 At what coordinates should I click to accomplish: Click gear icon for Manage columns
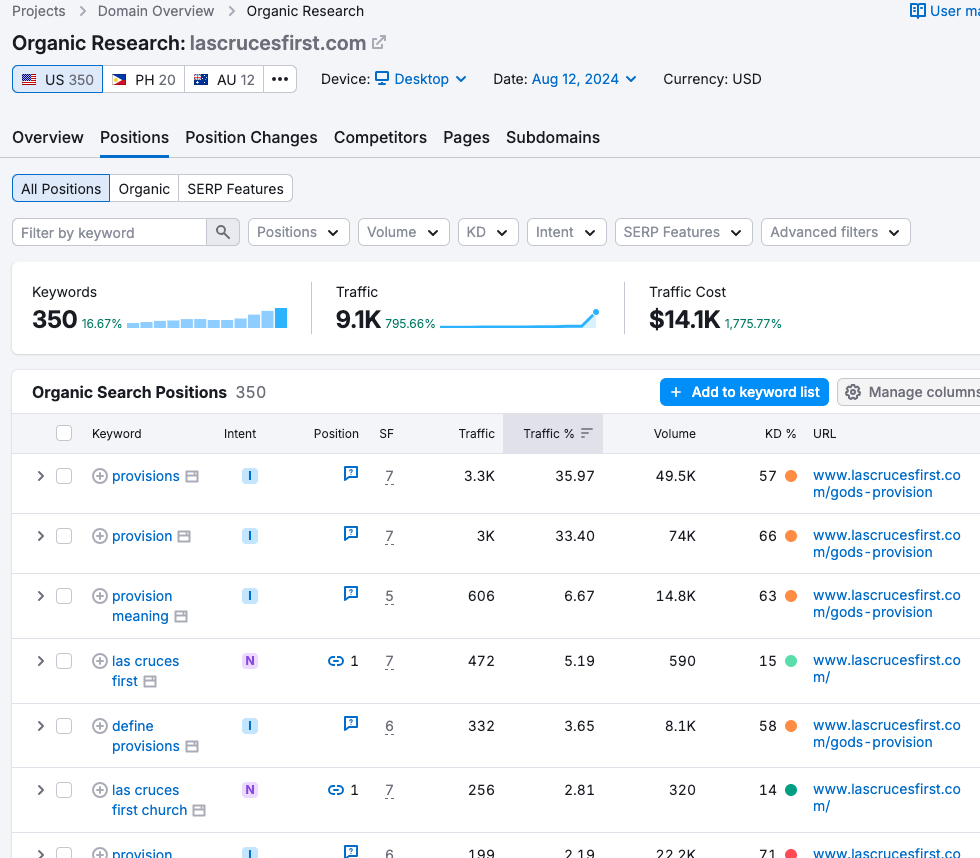852,392
